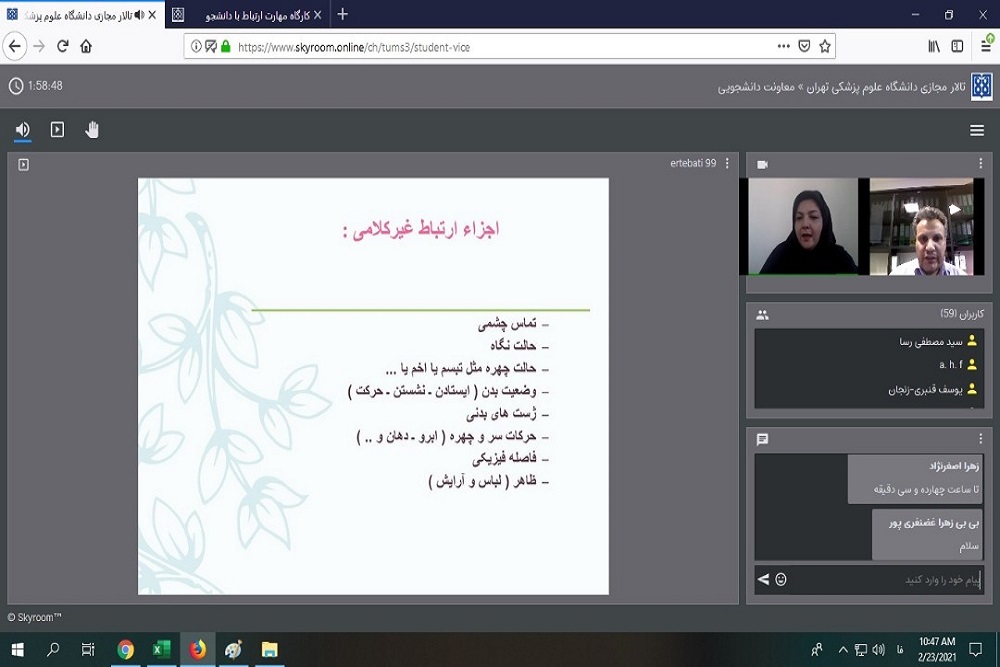Switch to the second browser tab
1000x667 pixels.
click(x=245, y=15)
